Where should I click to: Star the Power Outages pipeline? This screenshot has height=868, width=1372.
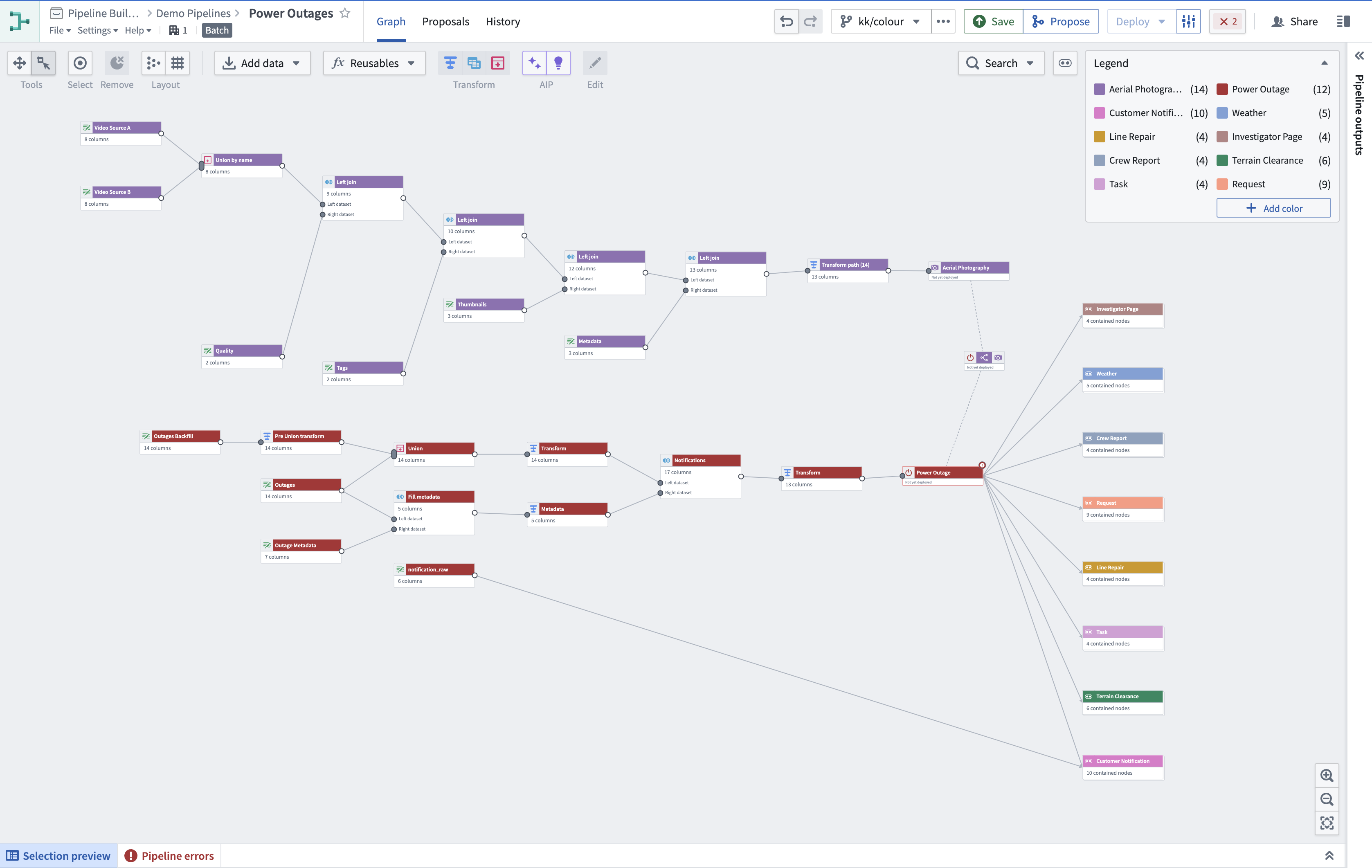coord(345,13)
